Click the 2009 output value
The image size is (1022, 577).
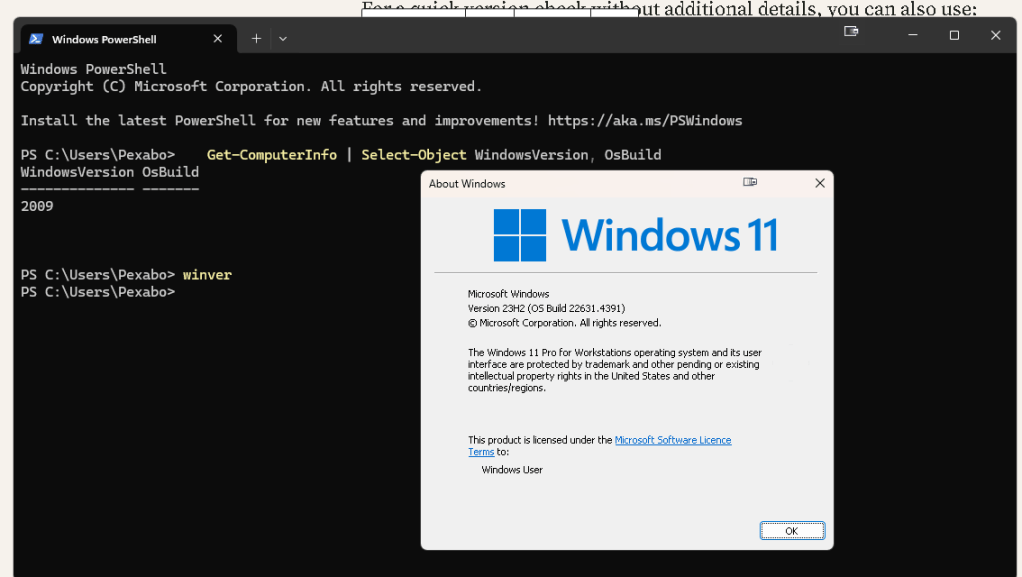coord(37,206)
